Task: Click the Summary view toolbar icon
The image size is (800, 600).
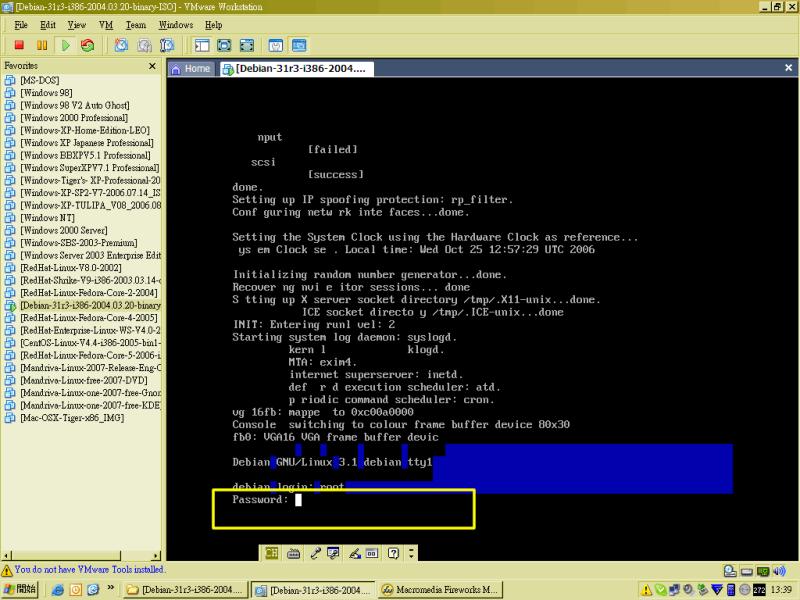Action: [276, 45]
